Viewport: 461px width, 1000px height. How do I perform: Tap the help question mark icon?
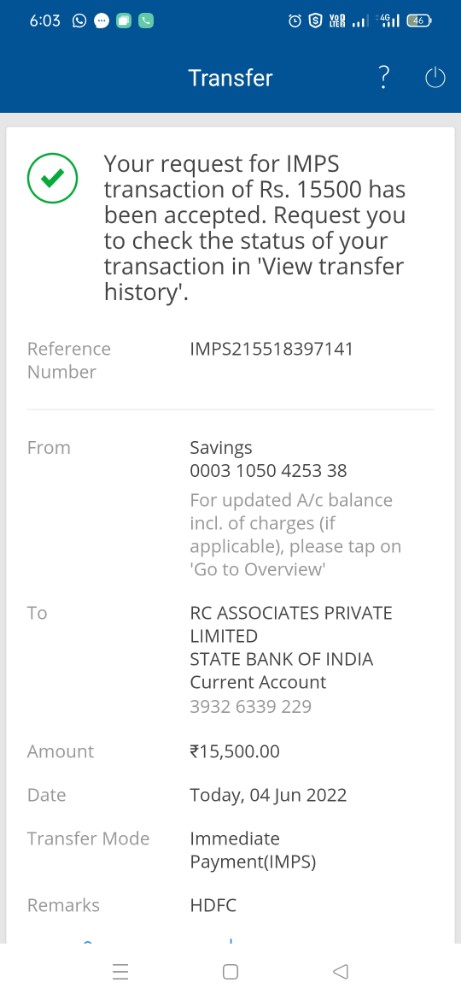(383, 77)
